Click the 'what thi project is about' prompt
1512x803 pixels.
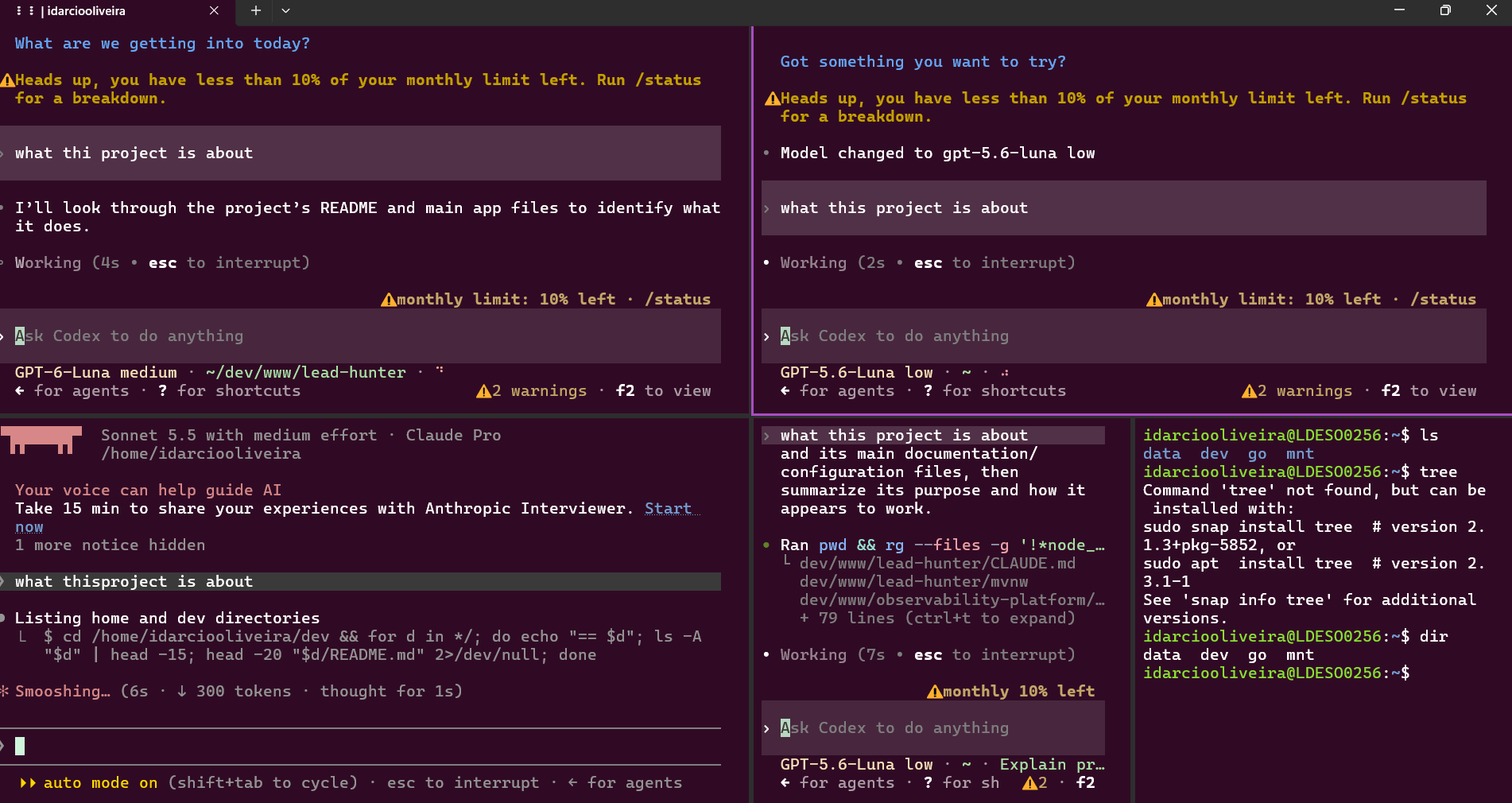point(360,153)
